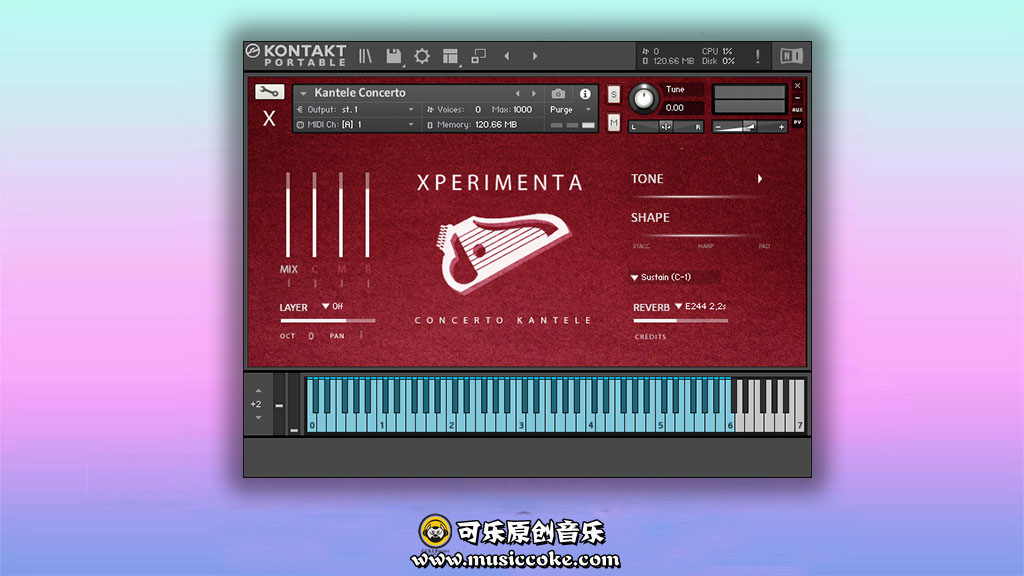Load next instrument with header right arrow

pyautogui.click(x=534, y=94)
